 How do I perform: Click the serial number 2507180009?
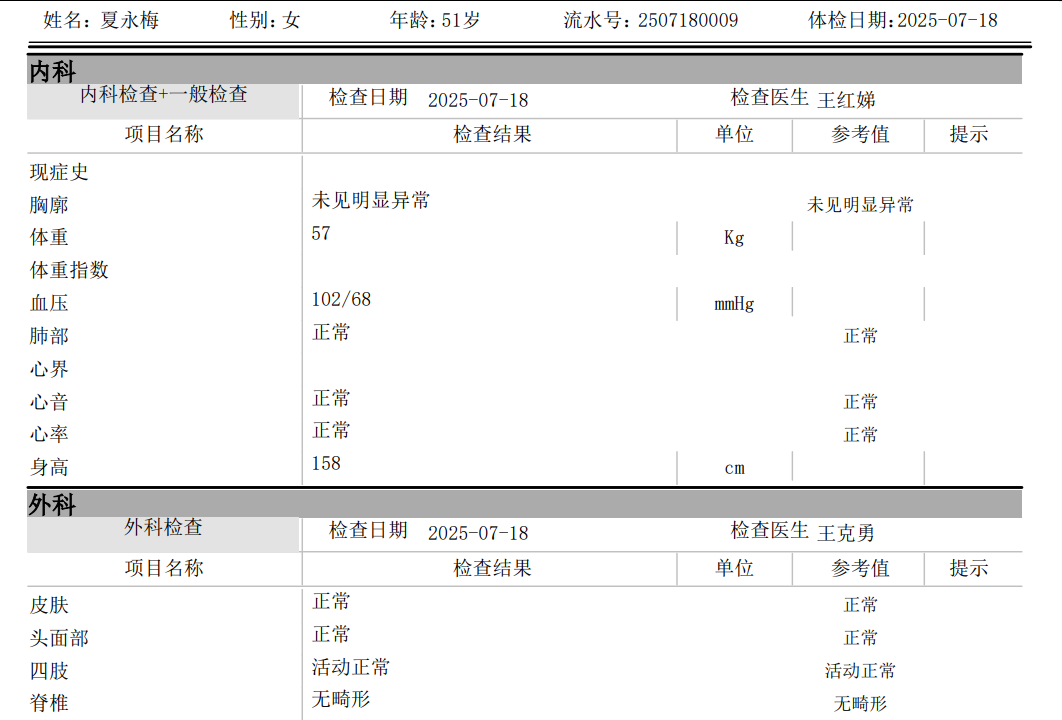click(688, 20)
